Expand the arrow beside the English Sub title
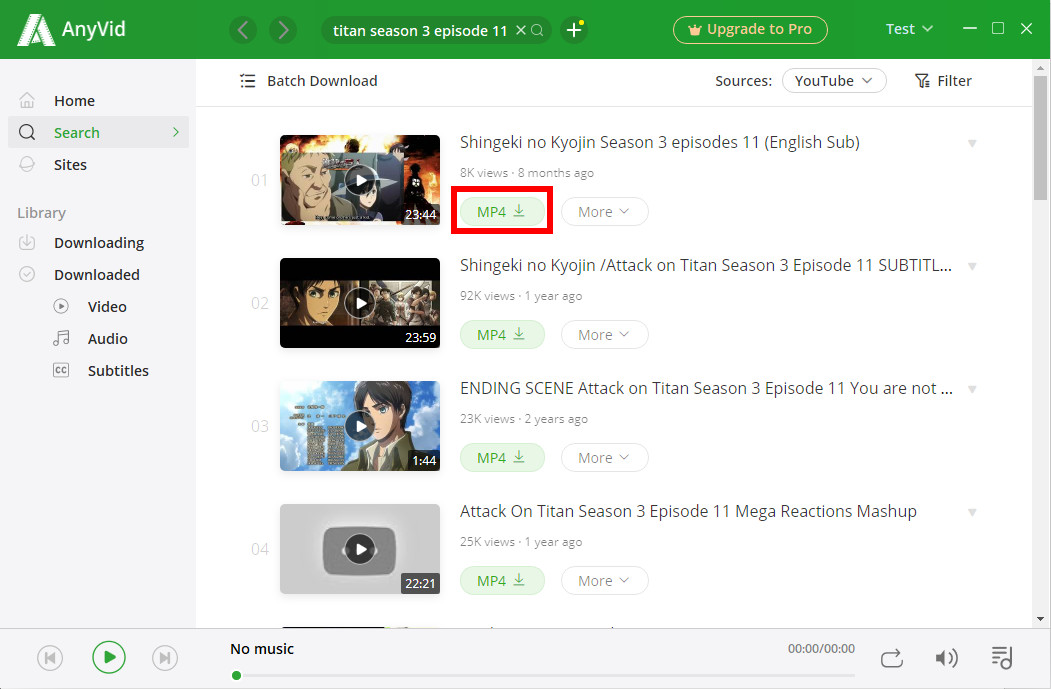The width and height of the screenshot is (1051, 689). 972,143
